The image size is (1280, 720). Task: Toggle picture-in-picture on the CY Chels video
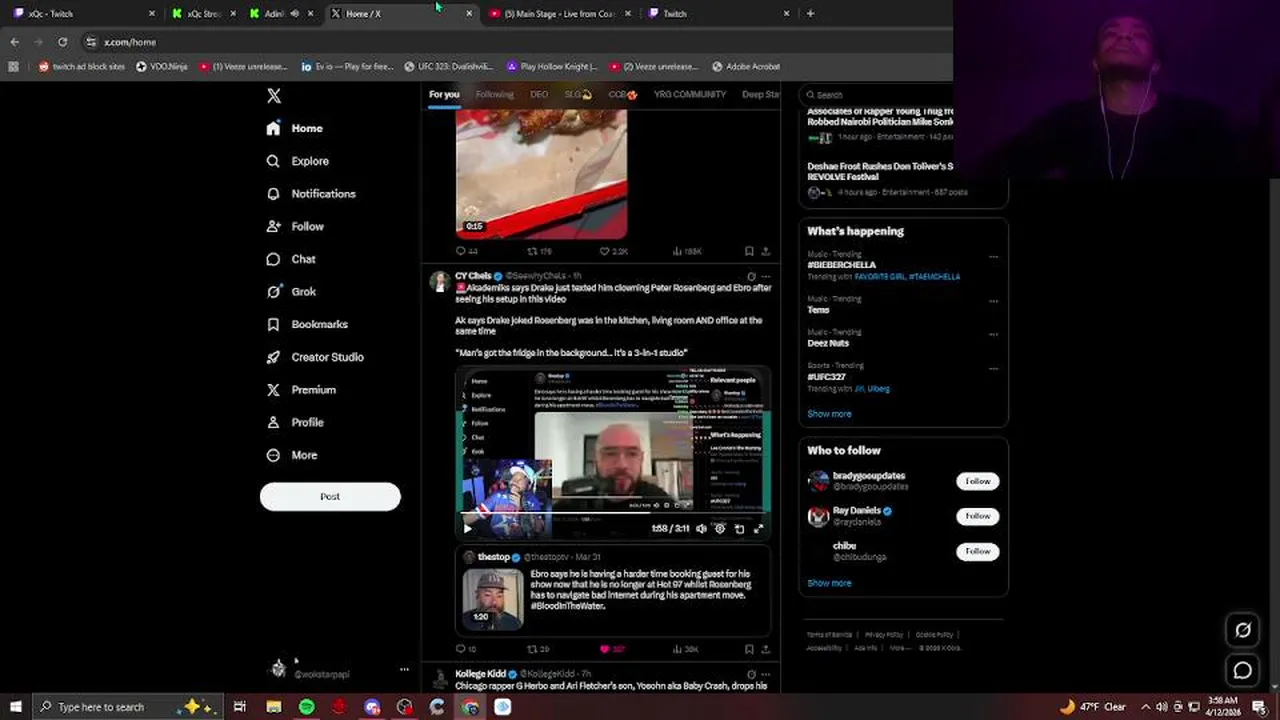point(739,529)
